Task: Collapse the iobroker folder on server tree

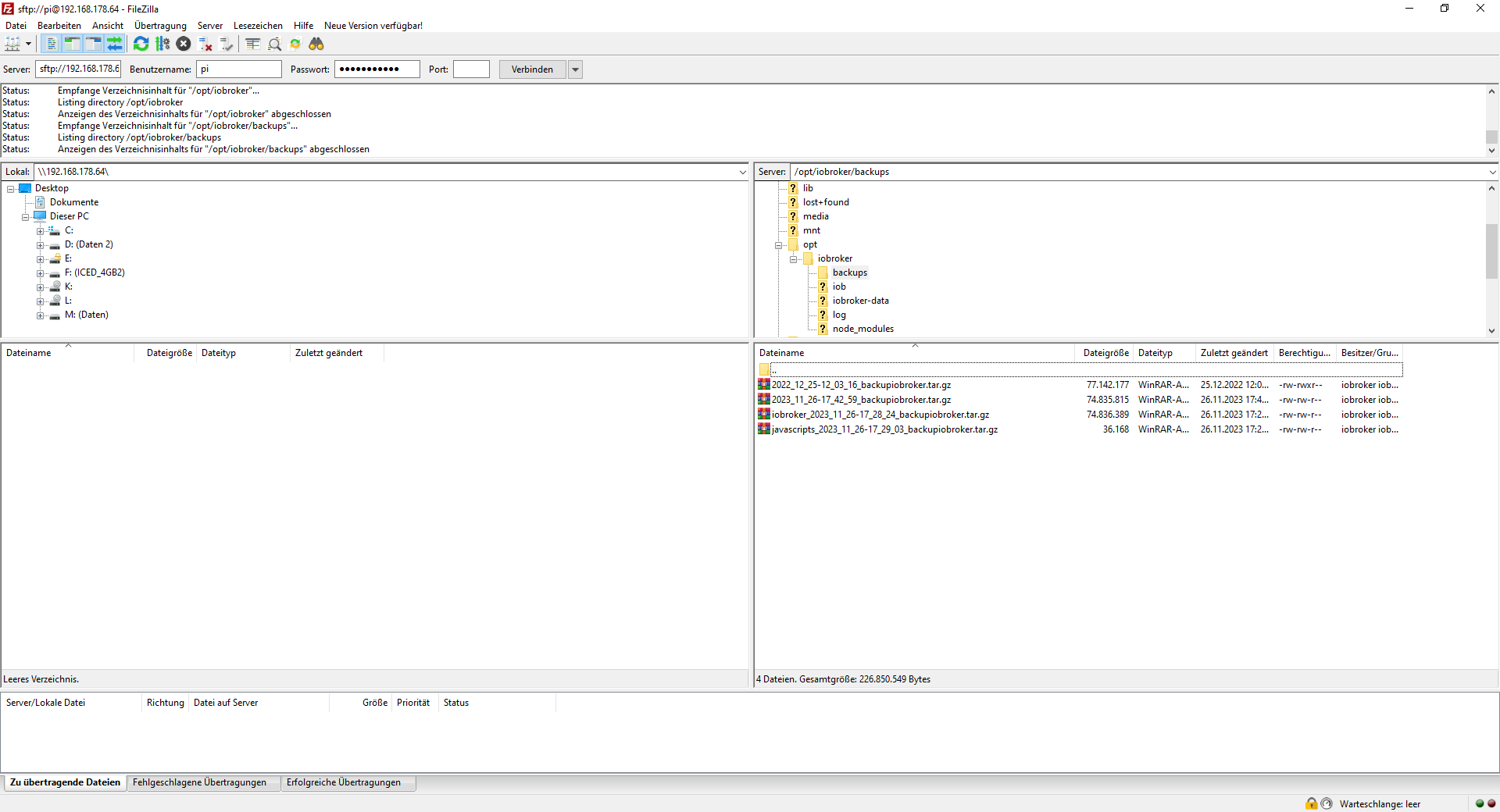Action: (794, 259)
